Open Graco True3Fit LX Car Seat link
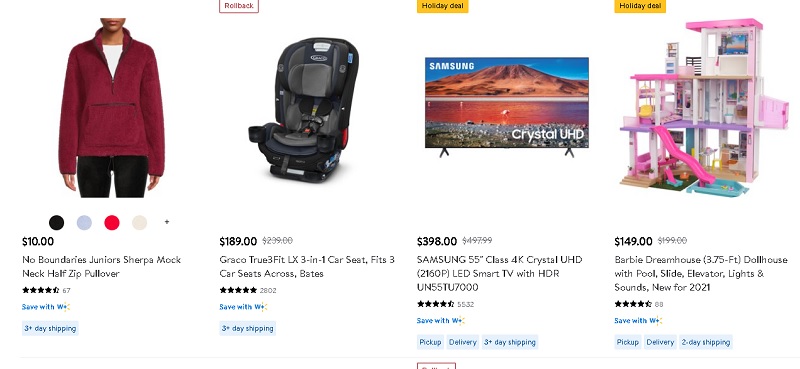 pyautogui.click(x=307, y=266)
